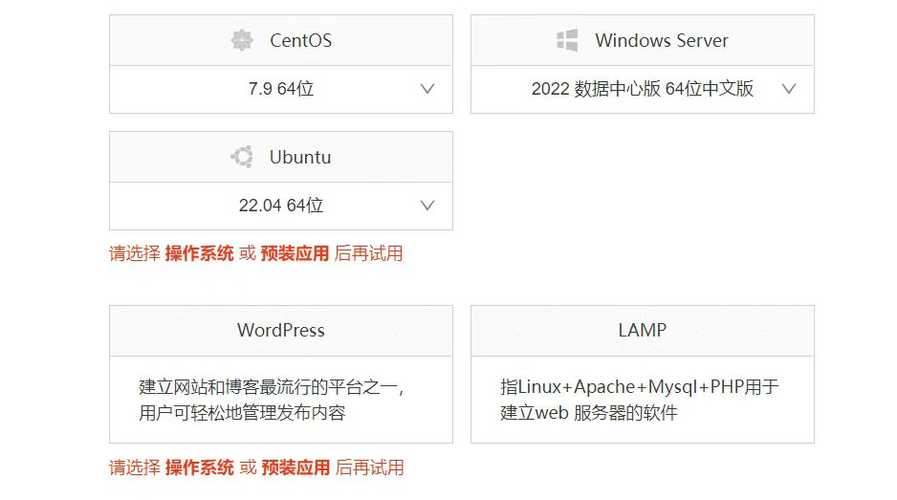Click 操作系统 in the upper warning message
The width and height of the screenshot is (897, 500).
(x=199, y=254)
